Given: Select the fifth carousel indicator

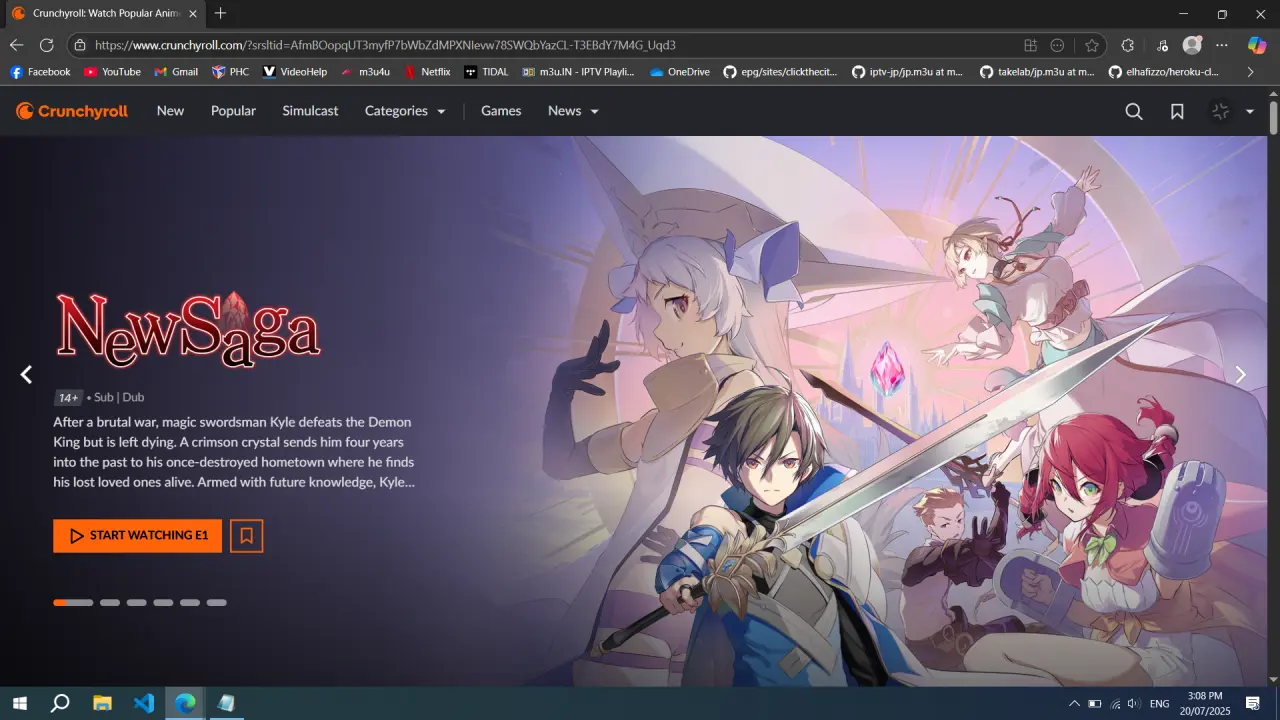Looking at the screenshot, I should click(190, 603).
